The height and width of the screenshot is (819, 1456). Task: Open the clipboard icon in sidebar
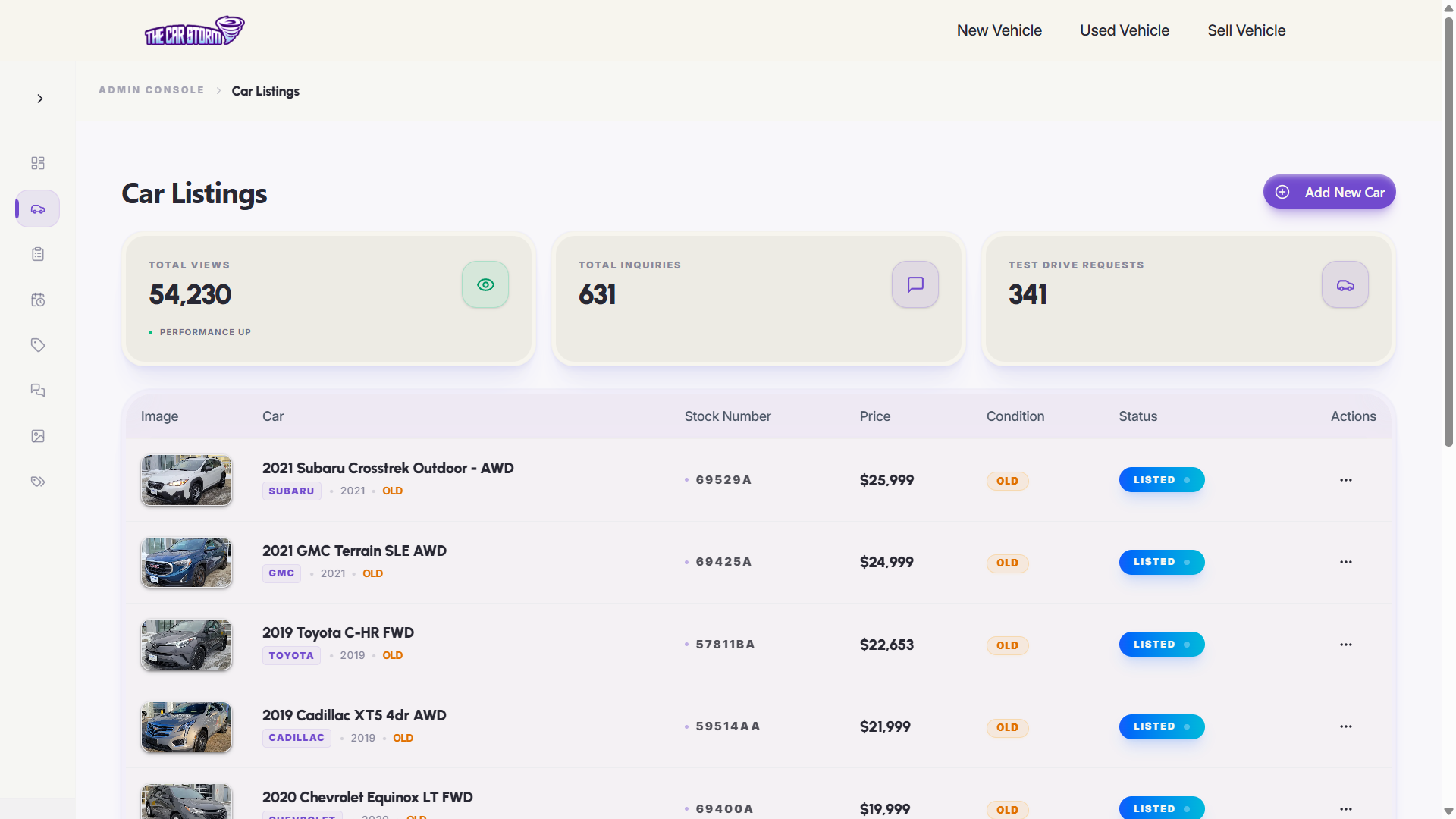38,254
